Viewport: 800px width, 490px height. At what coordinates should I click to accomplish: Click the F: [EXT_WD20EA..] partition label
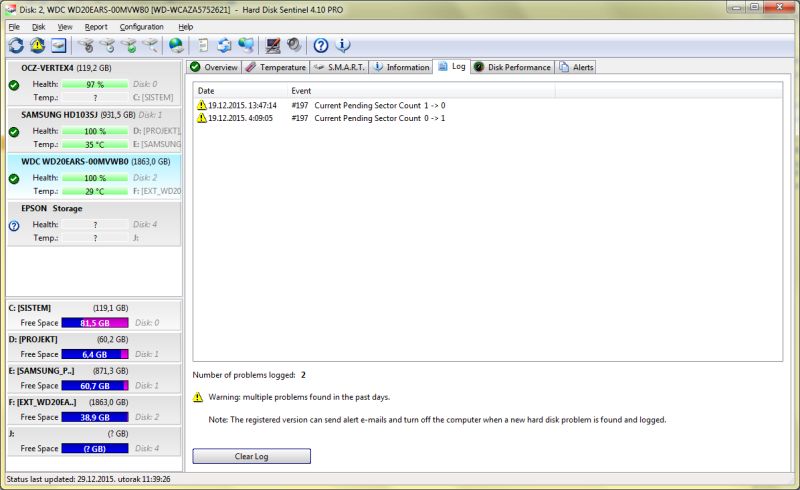click(42, 402)
